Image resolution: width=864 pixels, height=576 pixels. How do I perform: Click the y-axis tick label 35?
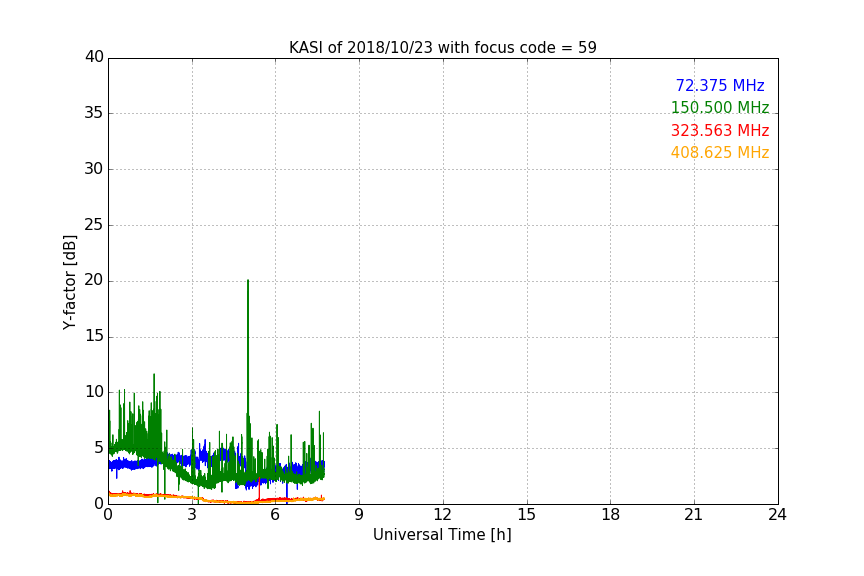pyautogui.click(x=94, y=112)
